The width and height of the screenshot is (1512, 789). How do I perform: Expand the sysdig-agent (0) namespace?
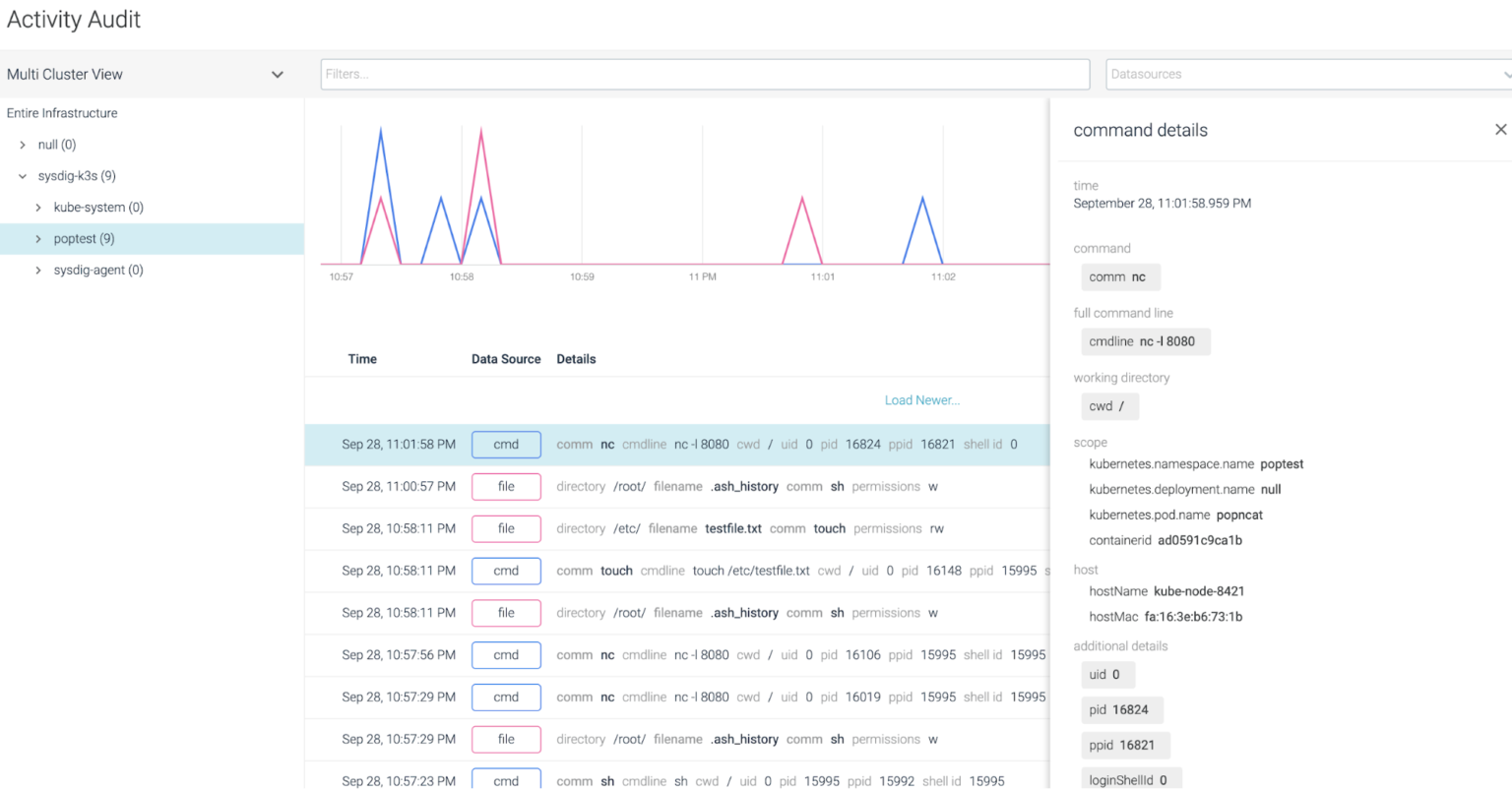[38, 271]
